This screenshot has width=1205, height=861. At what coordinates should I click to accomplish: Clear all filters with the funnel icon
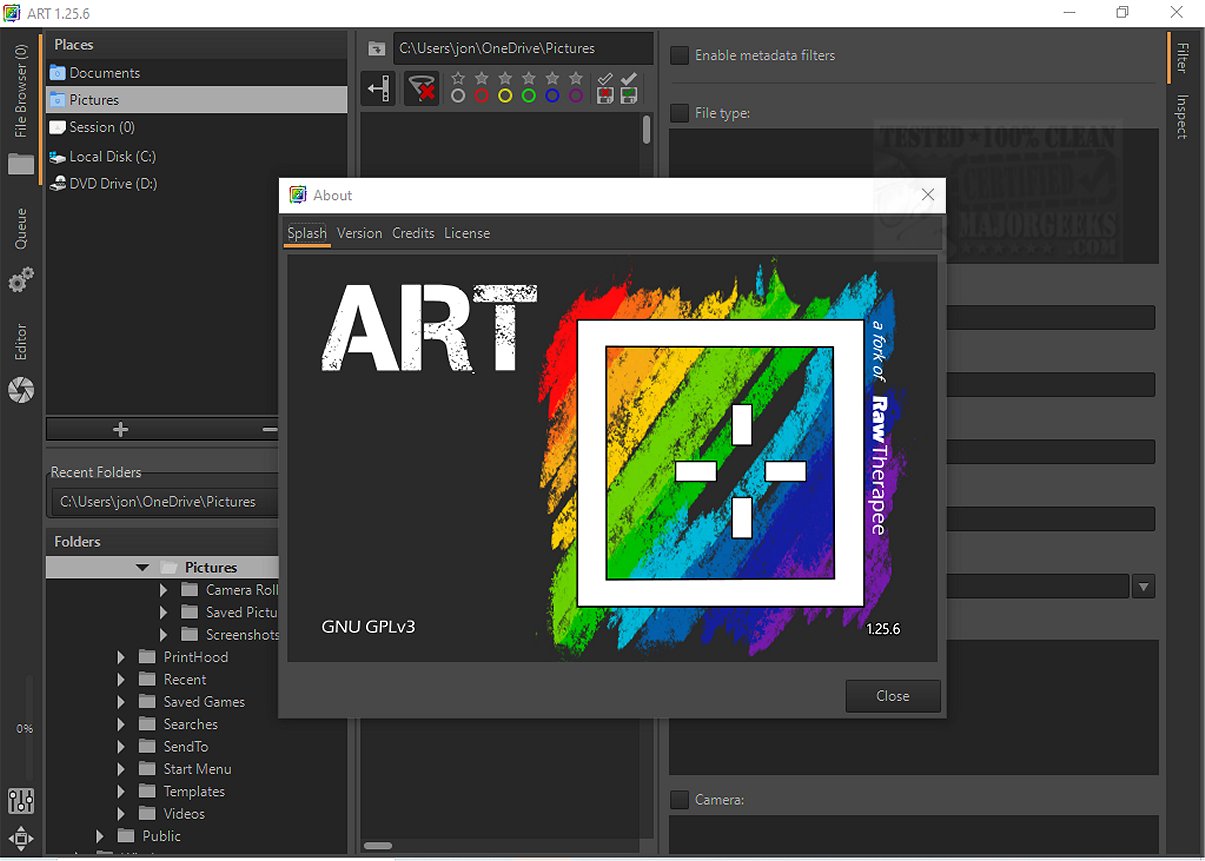pyautogui.click(x=421, y=90)
